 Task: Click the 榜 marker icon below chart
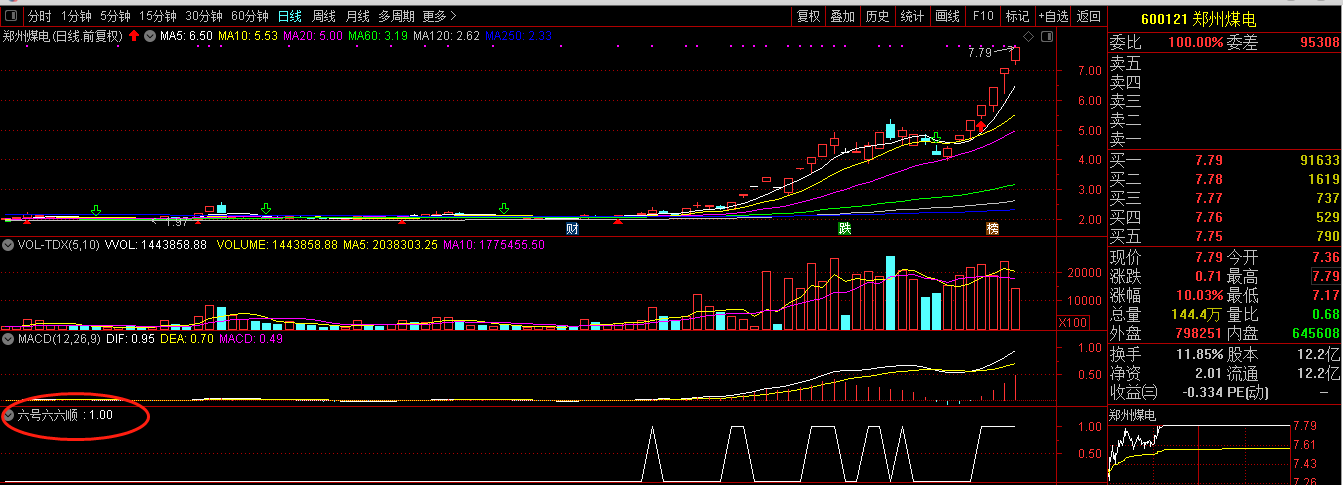tap(992, 229)
